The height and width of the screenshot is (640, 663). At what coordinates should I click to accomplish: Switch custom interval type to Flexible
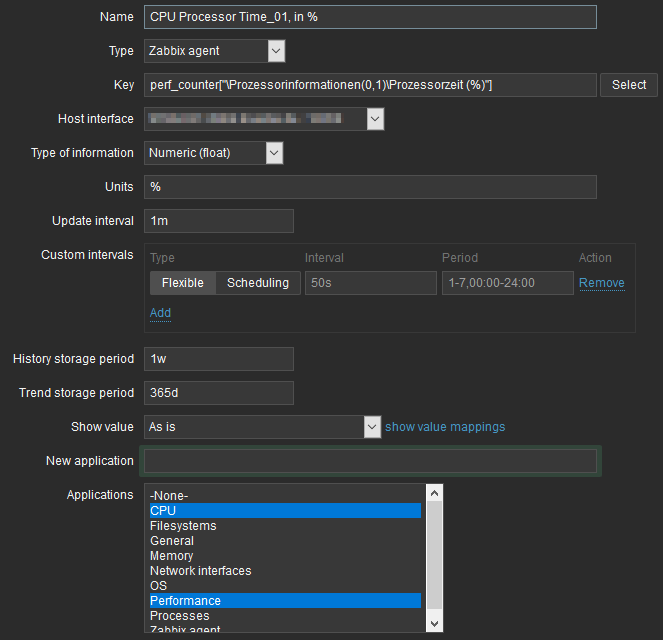point(182,283)
